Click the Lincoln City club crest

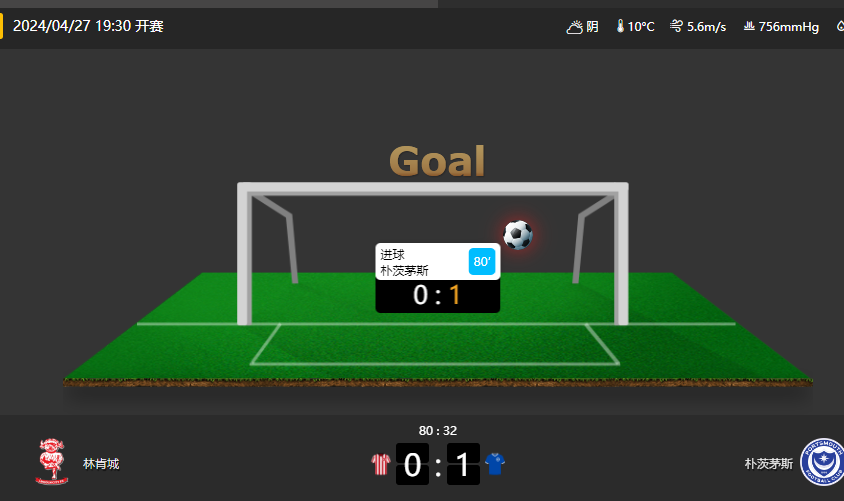pos(52,462)
